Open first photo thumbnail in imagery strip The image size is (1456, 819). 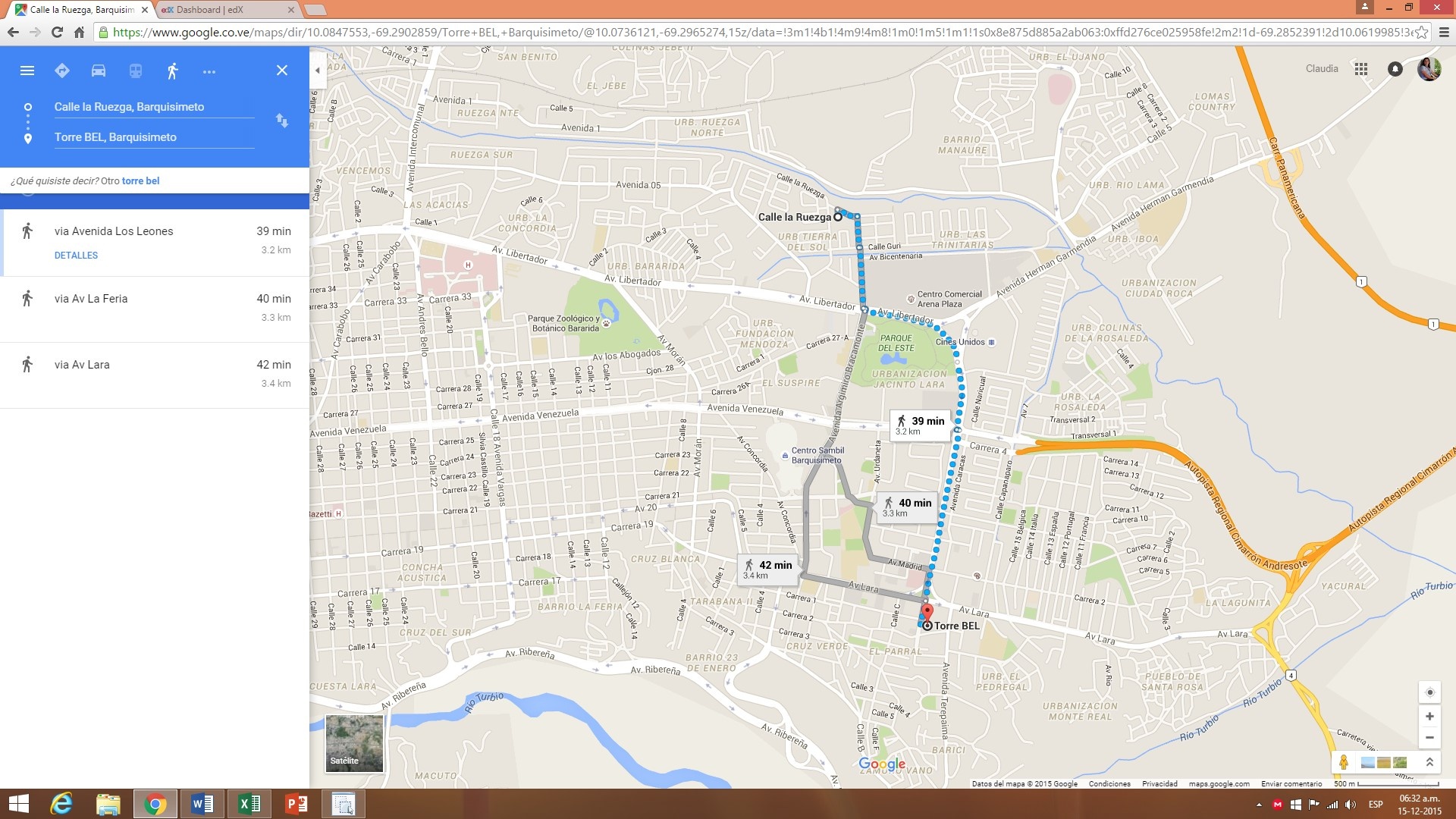point(1368,762)
